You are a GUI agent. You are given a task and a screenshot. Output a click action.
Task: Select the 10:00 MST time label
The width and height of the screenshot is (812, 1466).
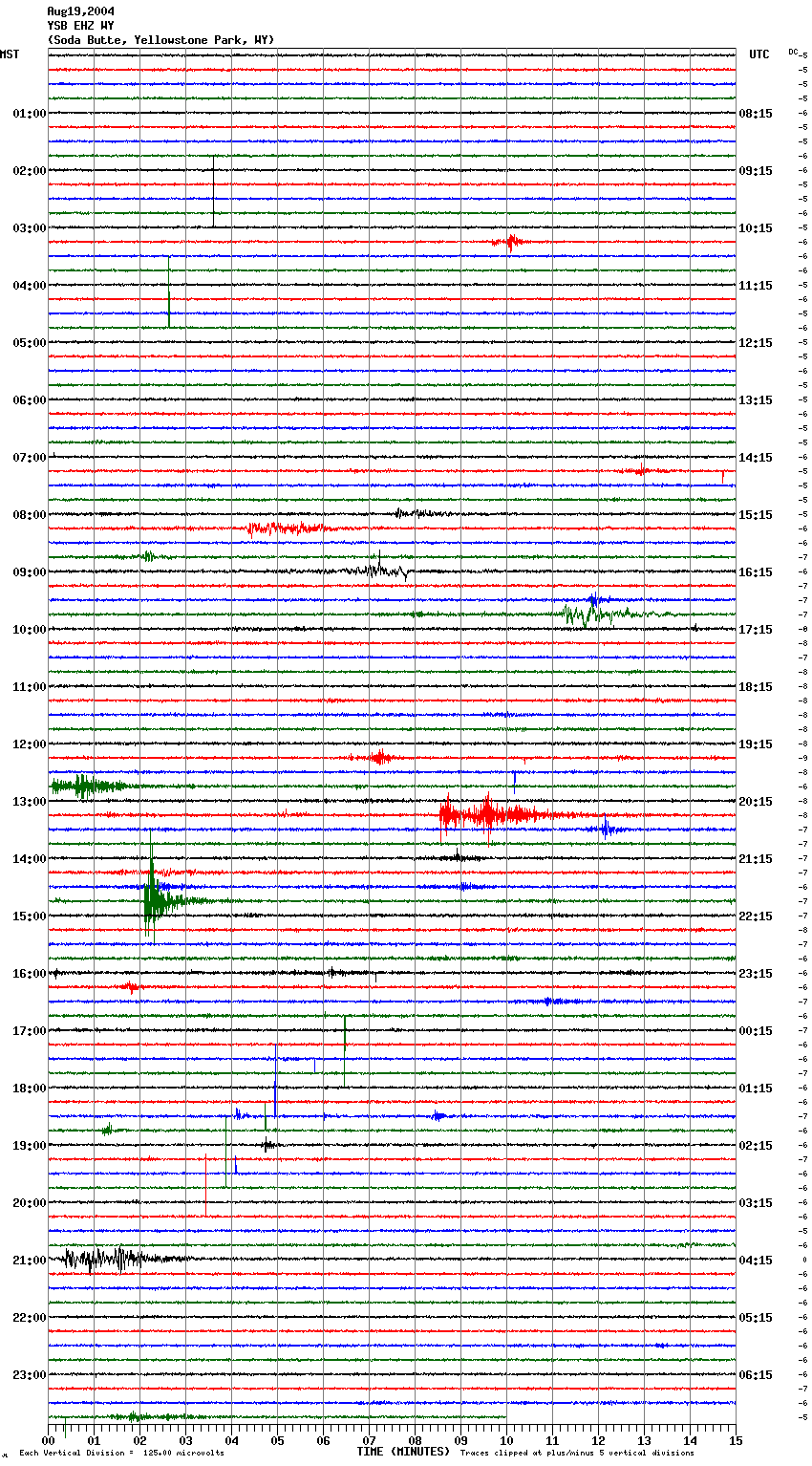tap(30, 630)
